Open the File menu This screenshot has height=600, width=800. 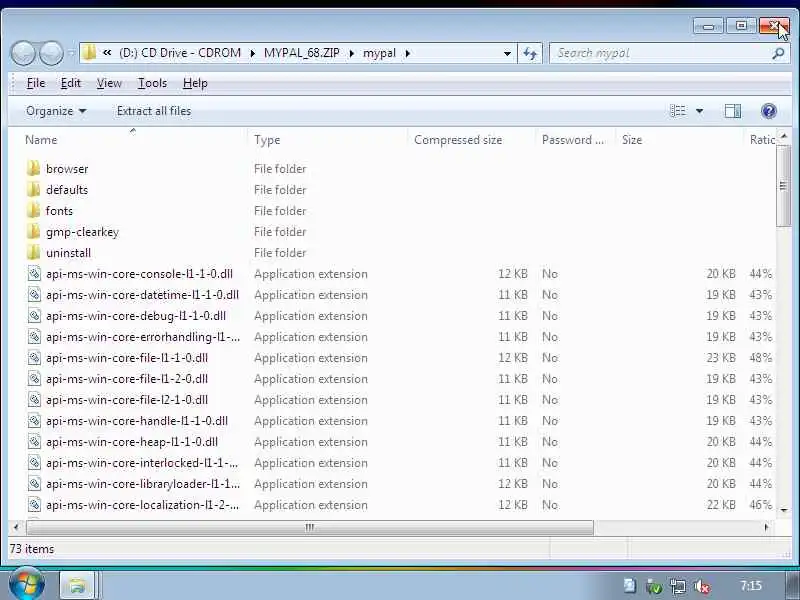tap(36, 83)
